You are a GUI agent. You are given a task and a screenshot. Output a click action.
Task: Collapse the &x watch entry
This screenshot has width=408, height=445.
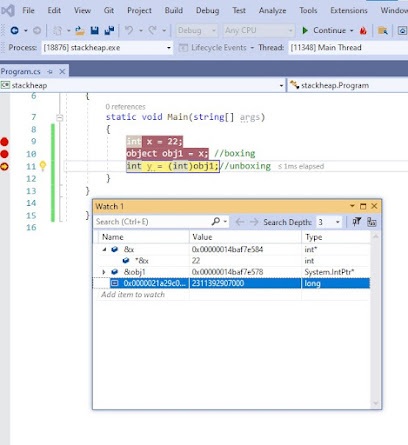tap(104, 249)
